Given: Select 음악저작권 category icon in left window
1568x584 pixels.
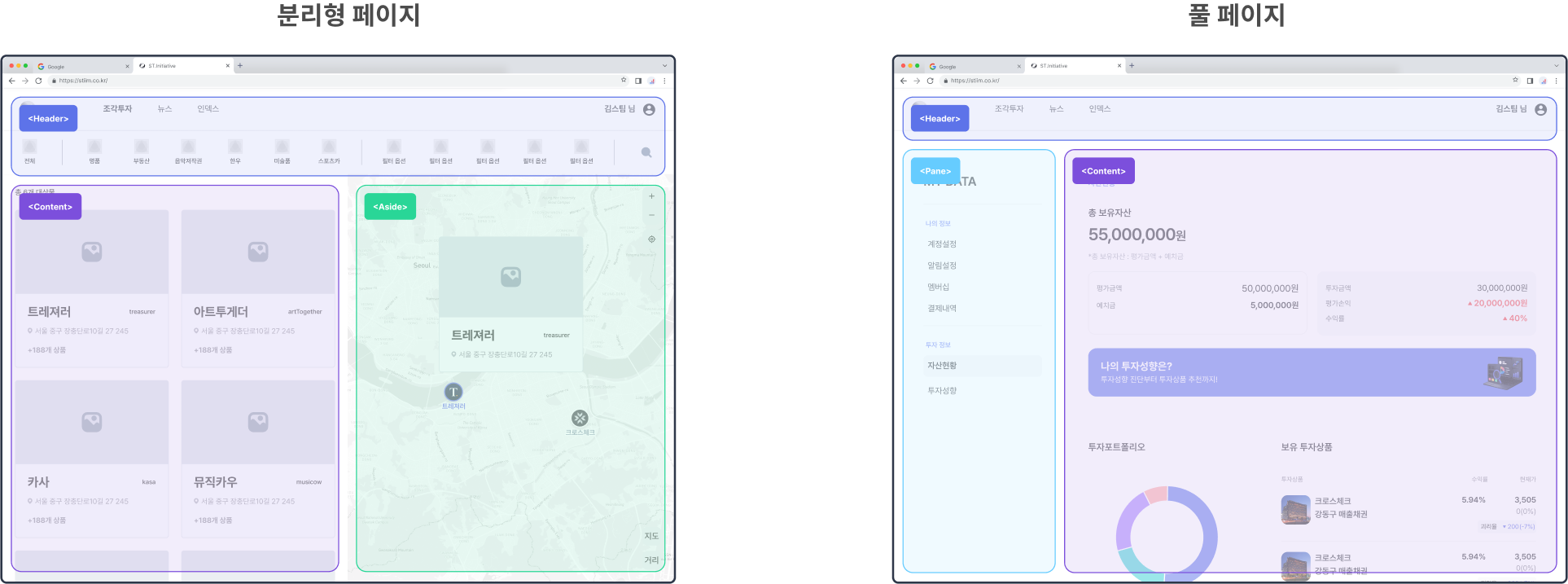Looking at the screenshot, I should tap(188, 147).
